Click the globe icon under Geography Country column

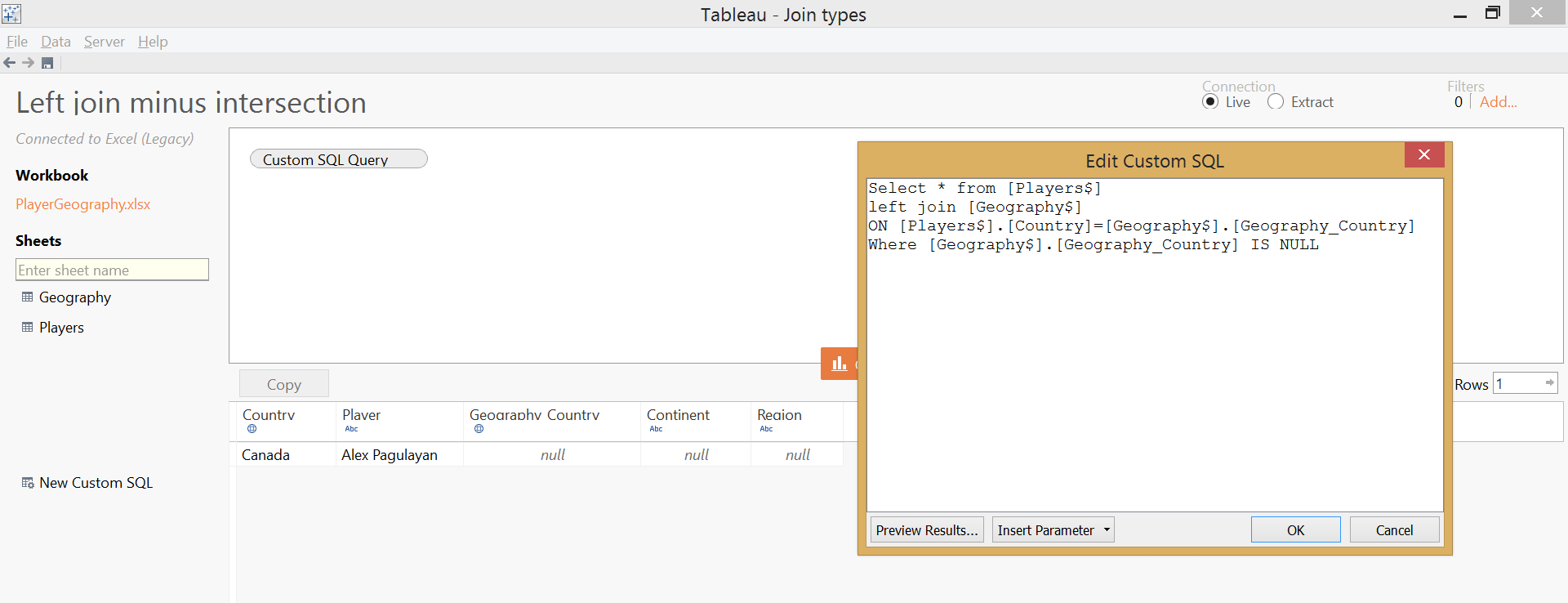479,428
